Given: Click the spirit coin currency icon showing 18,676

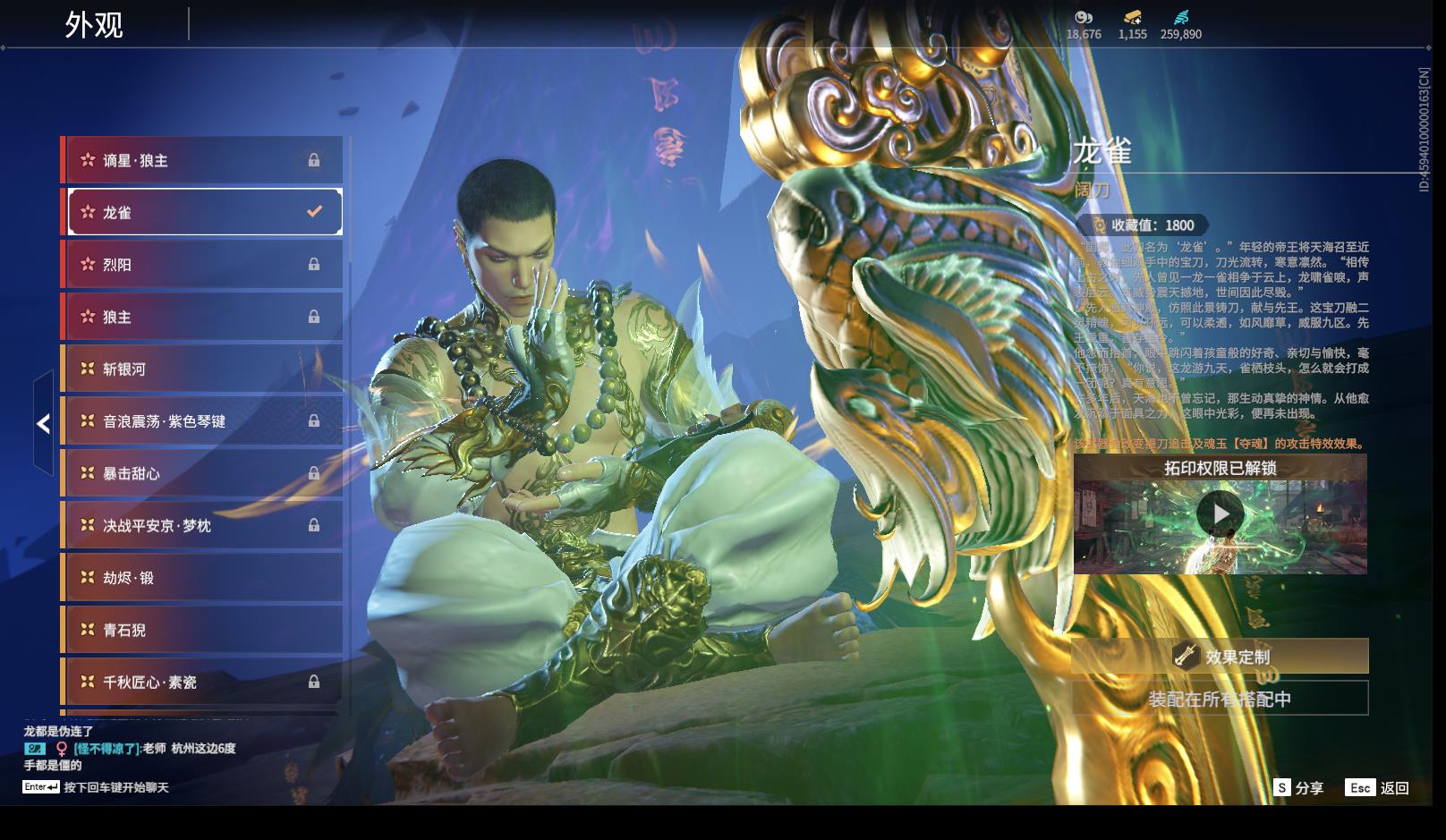Looking at the screenshot, I should point(1084,17).
